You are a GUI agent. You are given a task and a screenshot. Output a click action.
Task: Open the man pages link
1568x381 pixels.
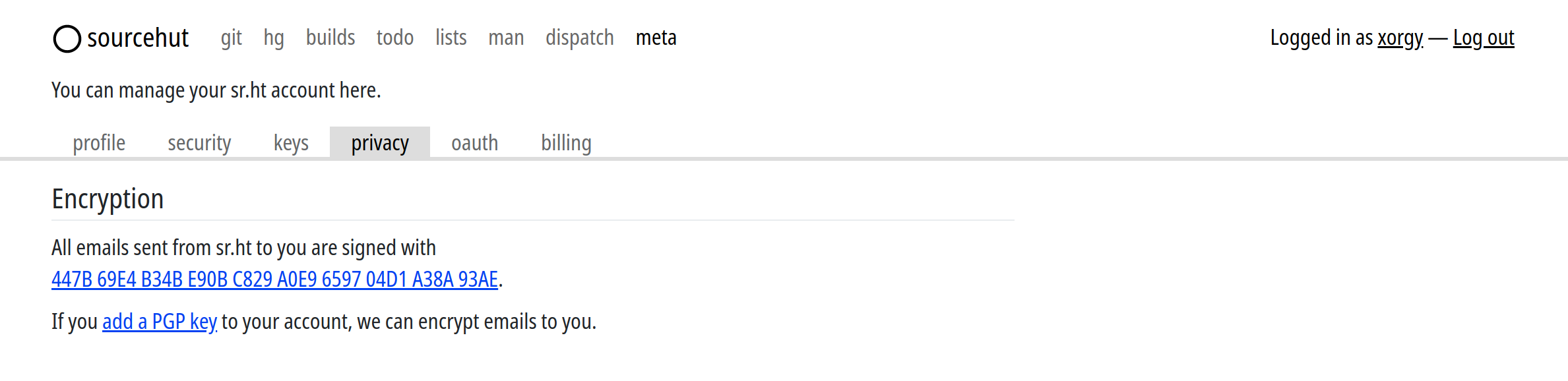pos(506,38)
